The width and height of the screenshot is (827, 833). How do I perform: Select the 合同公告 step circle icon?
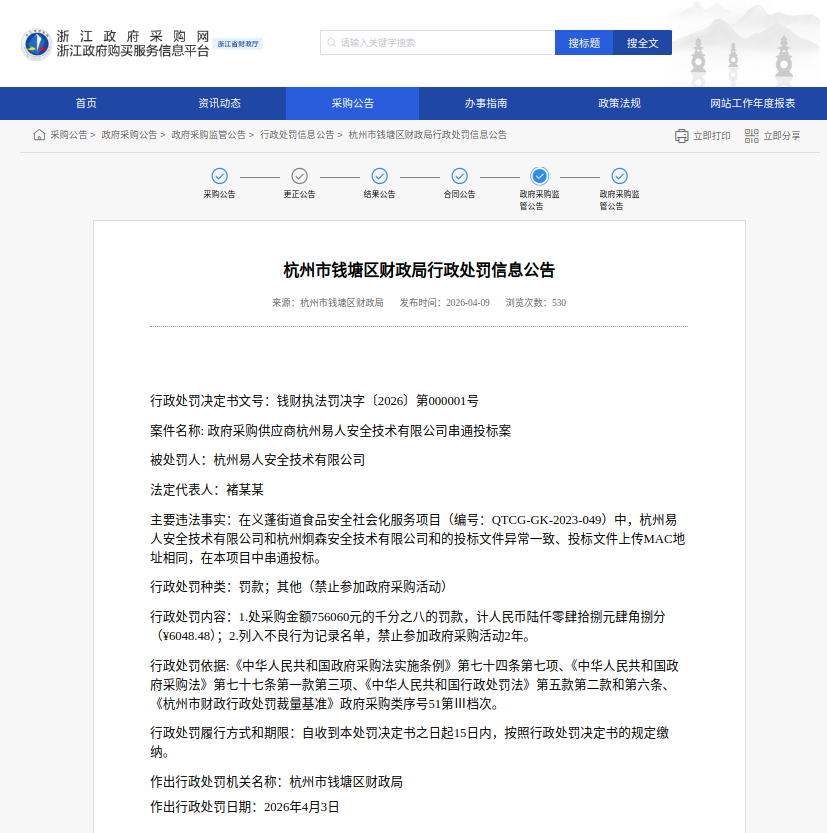[x=459, y=176]
